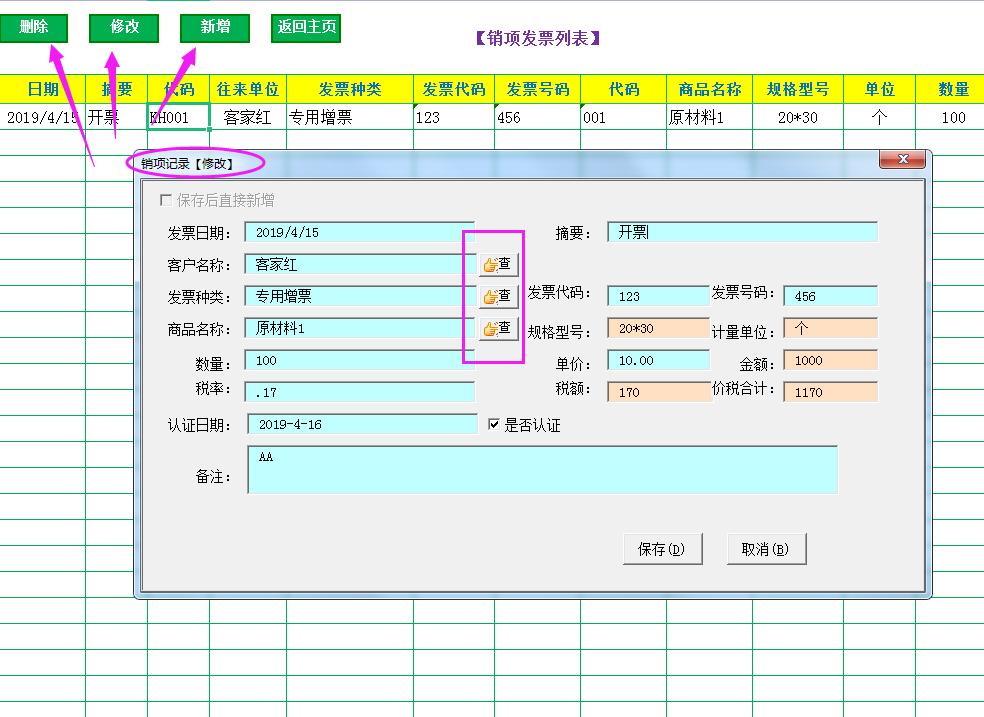Viewport: 984px width, 717px height.
Task: Click the 商品名称 column header
Action: (710, 88)
